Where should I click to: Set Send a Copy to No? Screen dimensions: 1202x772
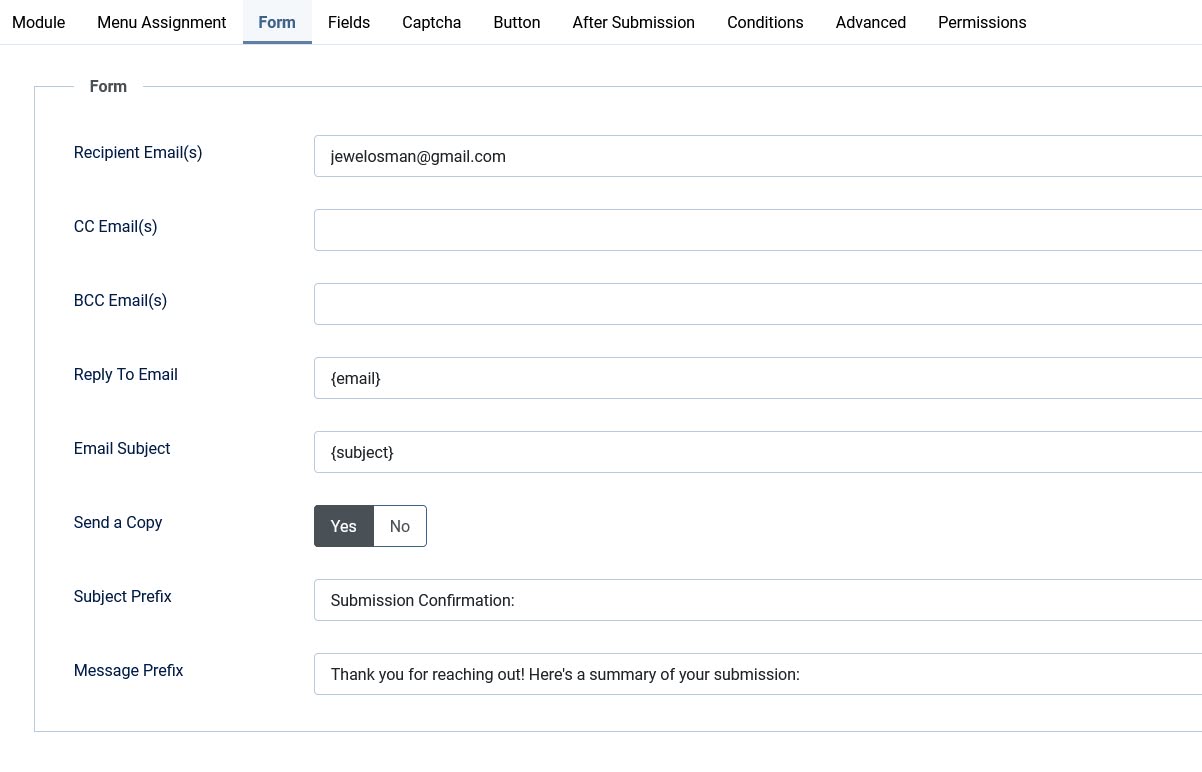click(400, 526)
